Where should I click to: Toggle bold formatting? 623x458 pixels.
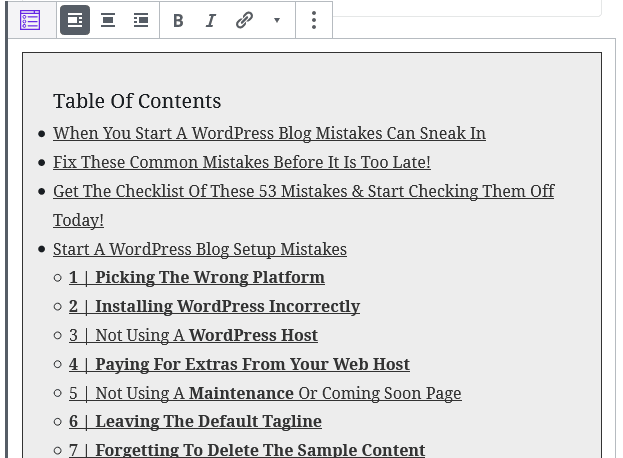tap(178, 20)
